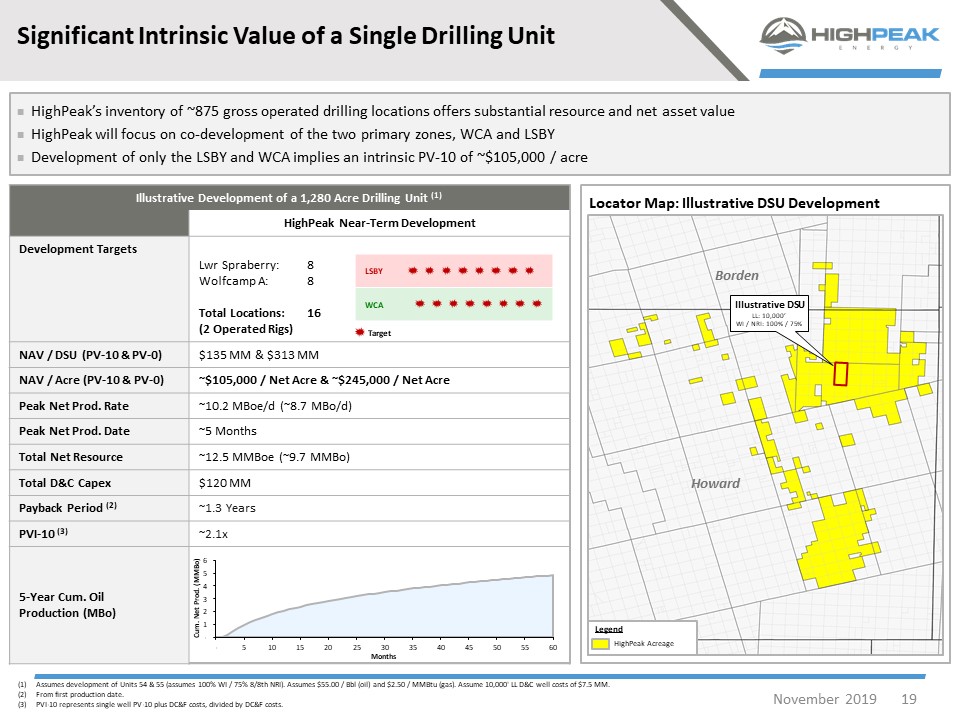The image size is (960, 720).
Task: Click the '~1.3 Years' value
Action: [227, 508]
